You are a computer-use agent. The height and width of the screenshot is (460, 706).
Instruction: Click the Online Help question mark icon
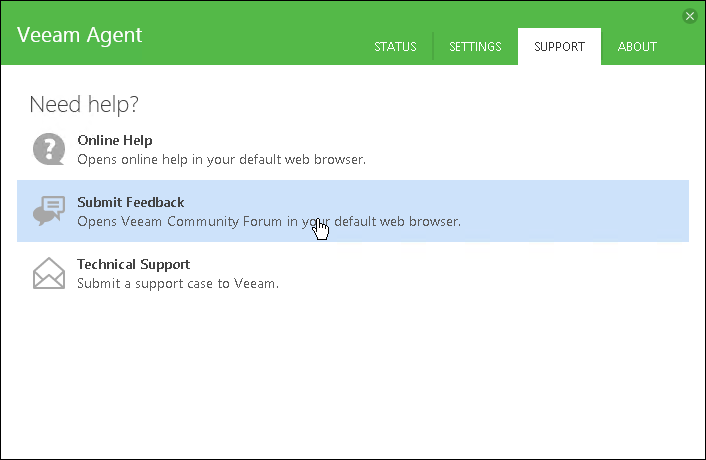[x=49, y=149]
